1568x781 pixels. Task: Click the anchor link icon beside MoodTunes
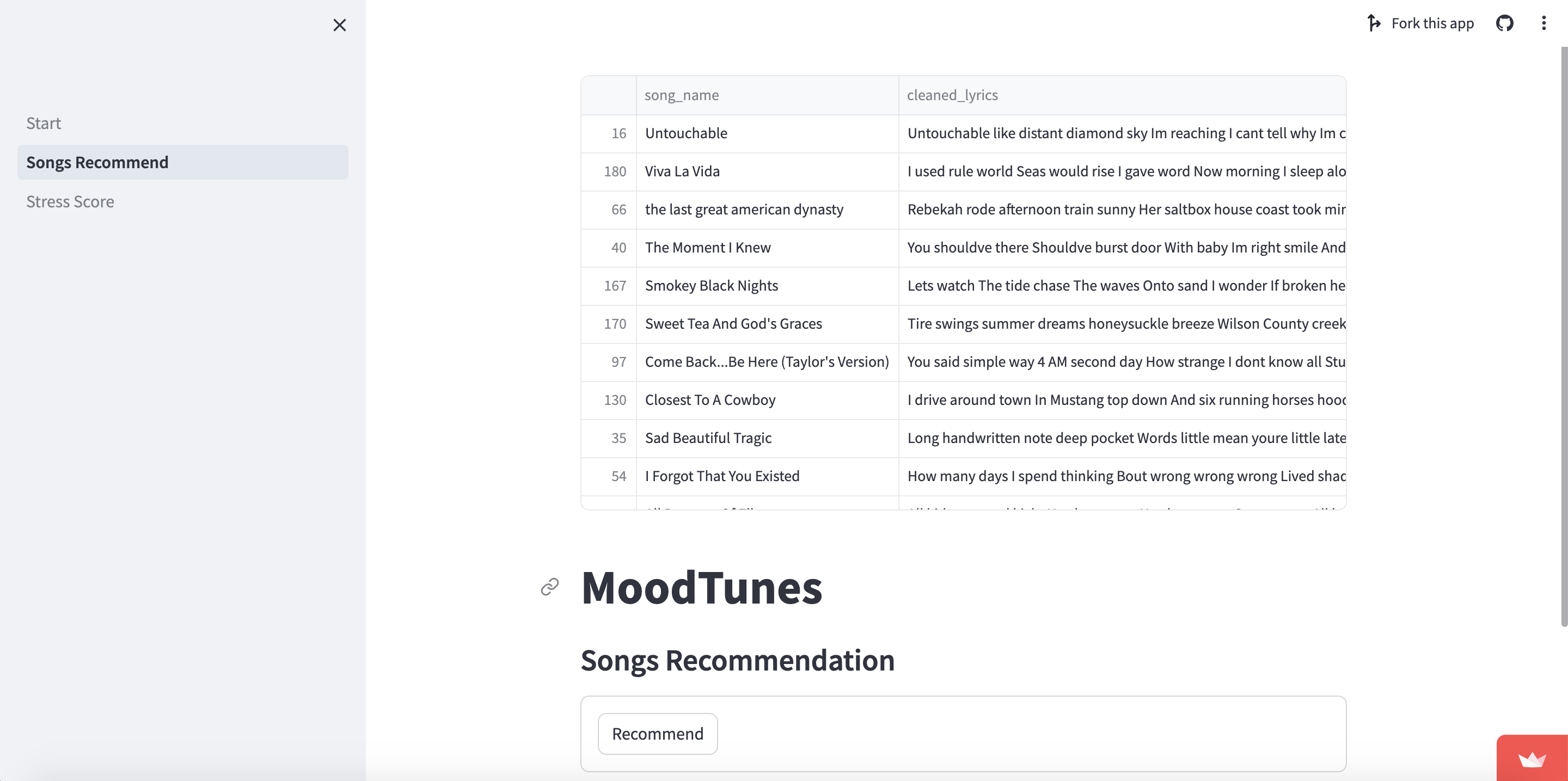550,587
